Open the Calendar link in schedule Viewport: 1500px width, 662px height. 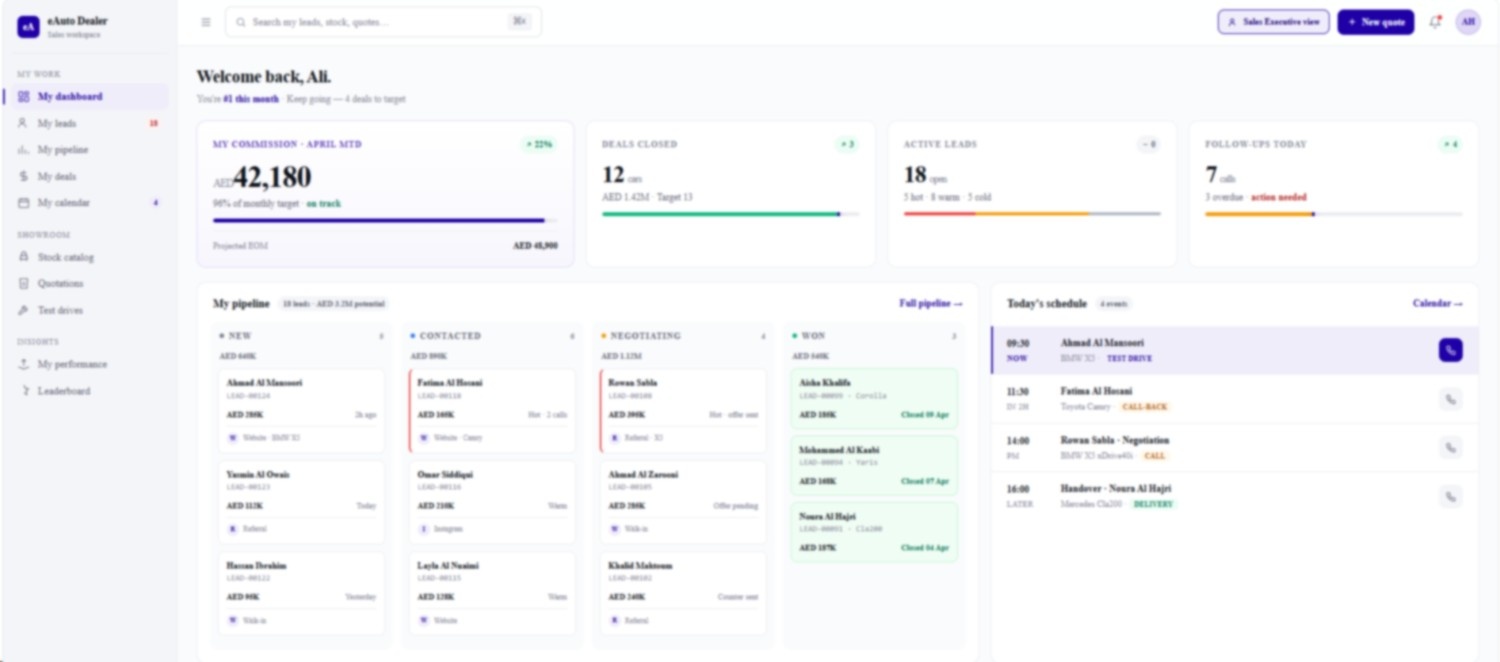(1437, 303)
